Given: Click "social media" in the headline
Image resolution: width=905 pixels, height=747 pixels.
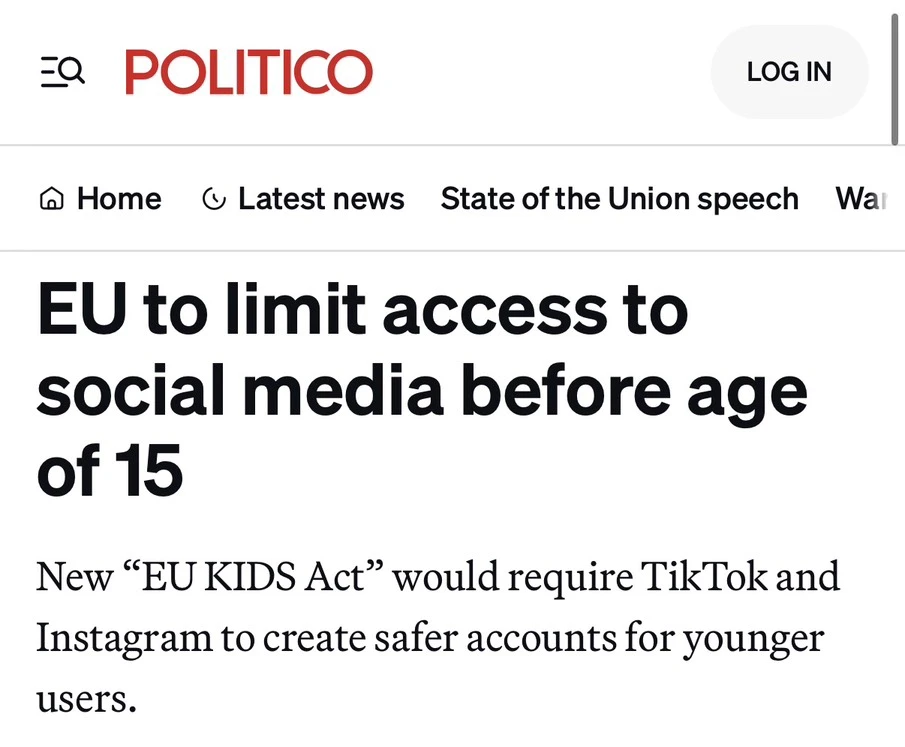Looking at the screenshot, I should [x=240, y=390].
